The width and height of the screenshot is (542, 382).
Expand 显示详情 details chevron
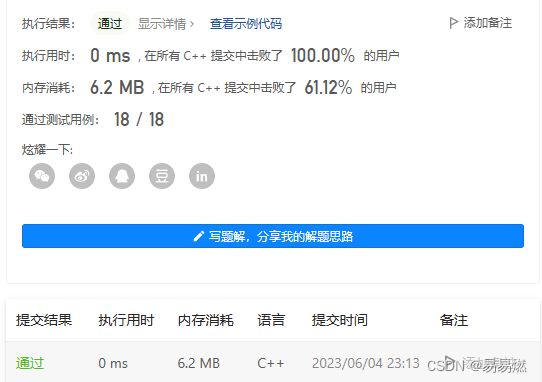click(192, 24)
